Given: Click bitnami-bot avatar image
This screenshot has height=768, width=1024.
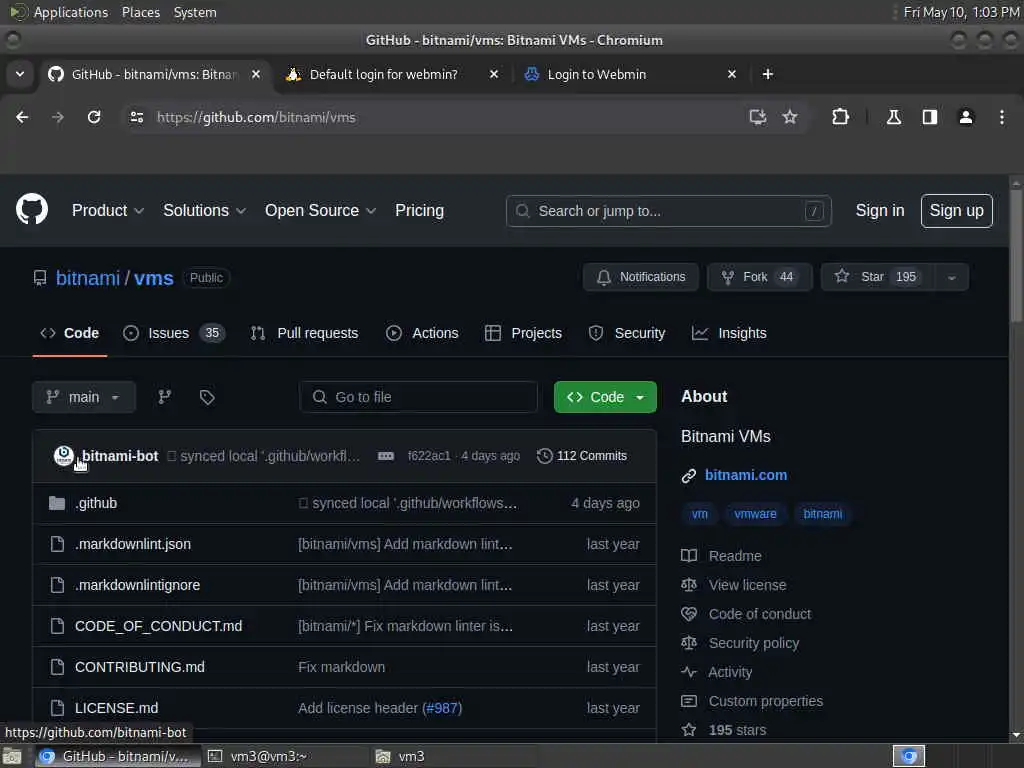Looking at the screenshot, I should [x=63, y=456].
